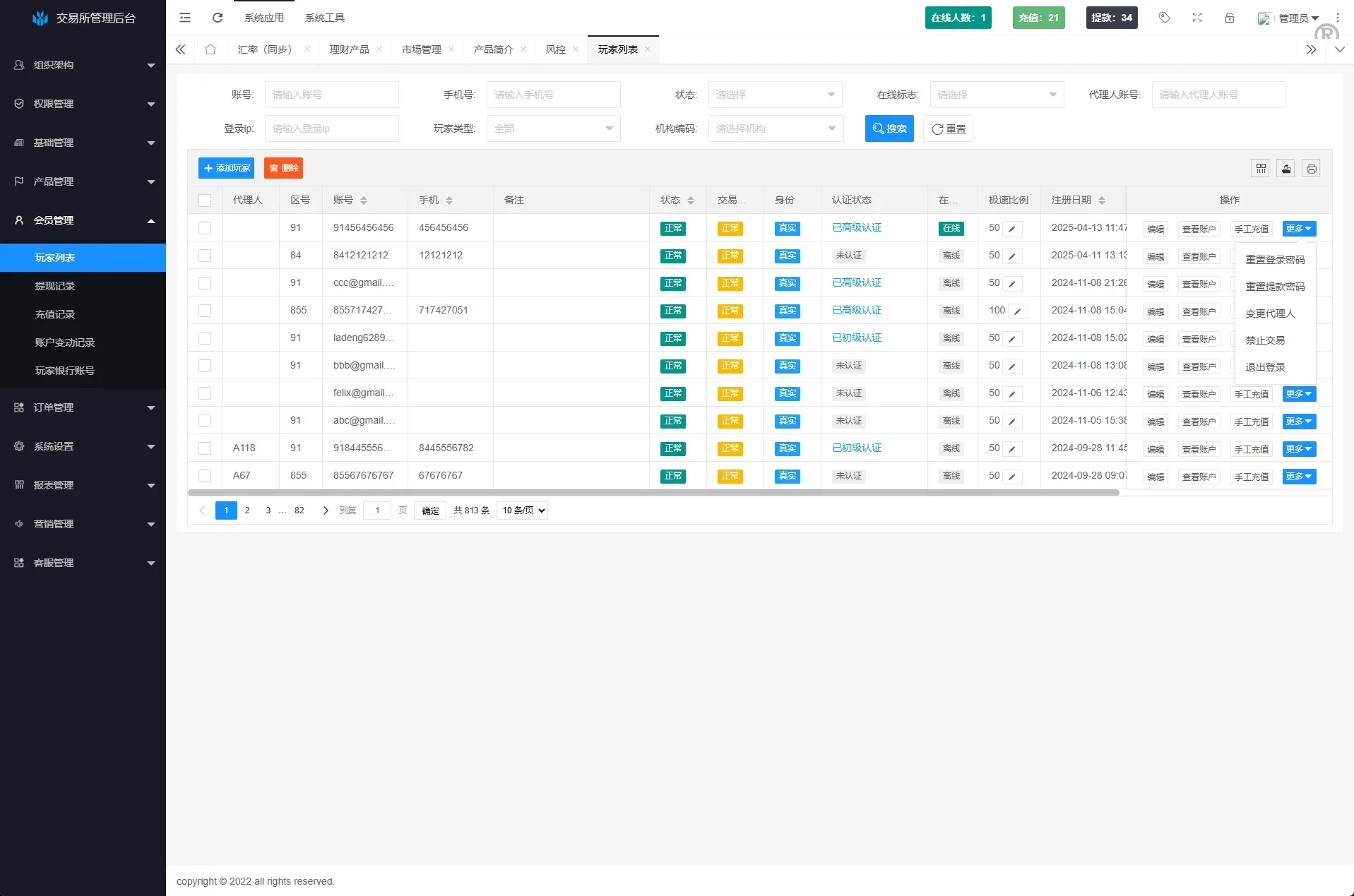
Task: Open the 10条/页 page size dropdown
Action: coord(522,510)
